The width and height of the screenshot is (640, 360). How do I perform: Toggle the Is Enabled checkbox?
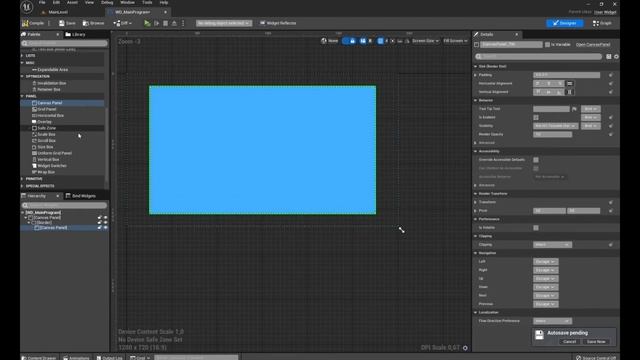click(x=536, y=118)
